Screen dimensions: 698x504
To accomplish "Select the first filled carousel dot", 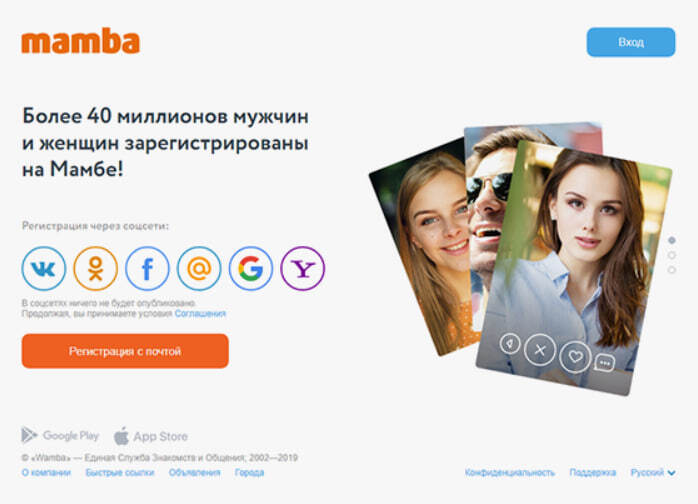I will (672, 240).
